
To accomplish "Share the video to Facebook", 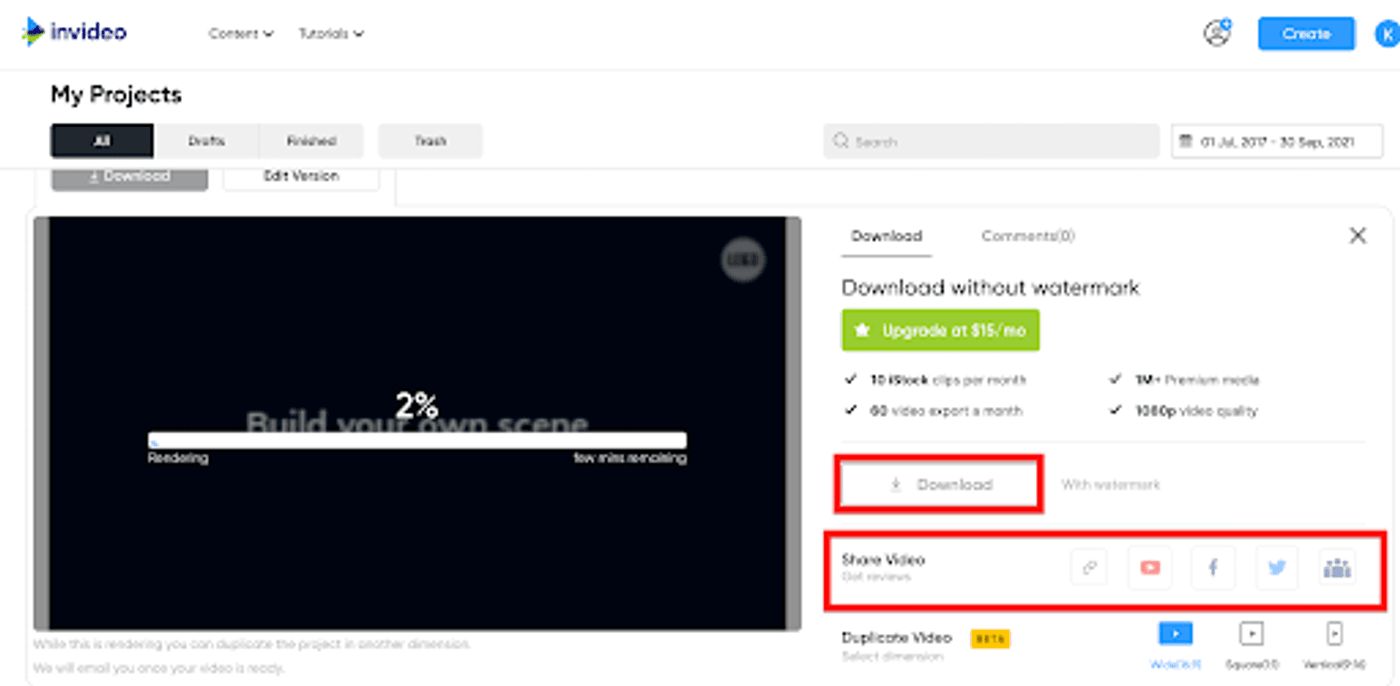I will pyautogui.click(x=1213, y=568).
